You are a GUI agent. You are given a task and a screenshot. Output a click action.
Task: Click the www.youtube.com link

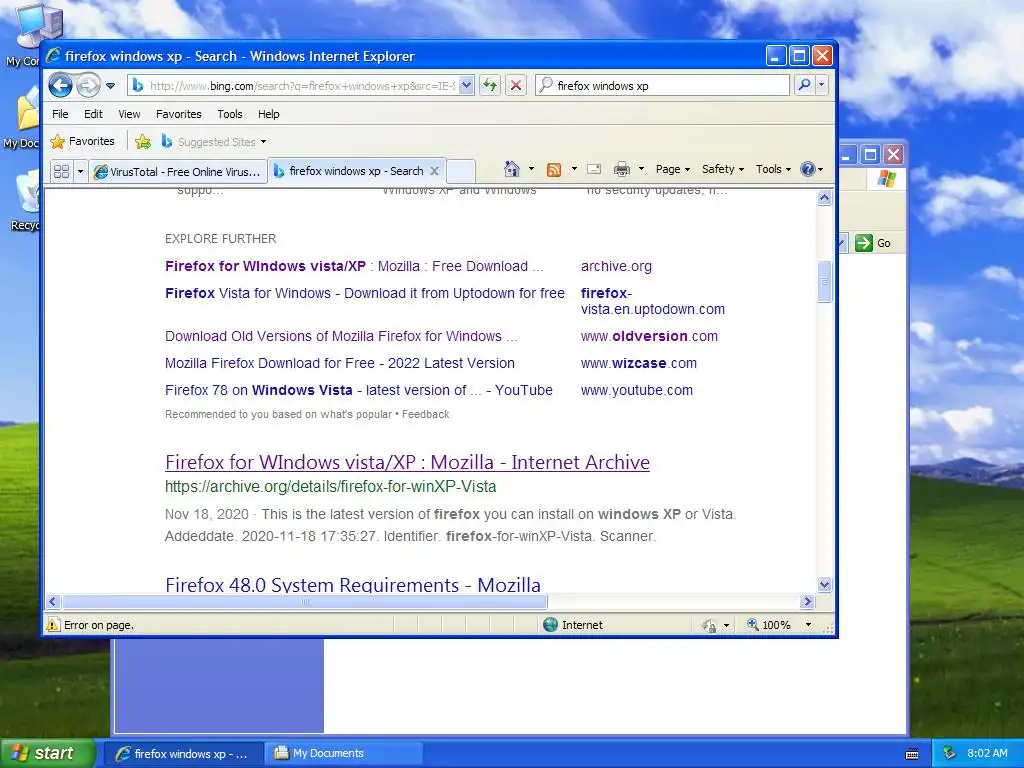(637, 390)
